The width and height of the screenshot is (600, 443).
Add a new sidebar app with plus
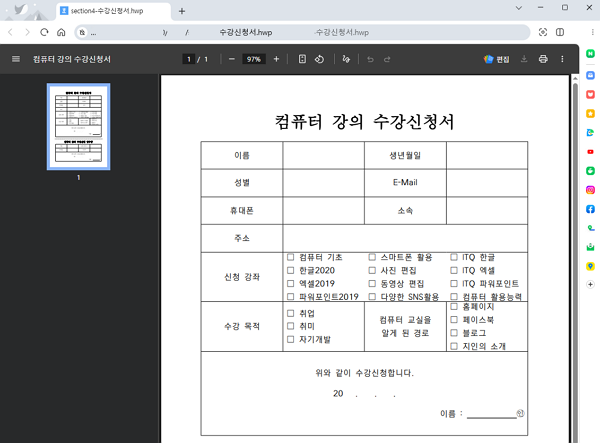coord(590,284)
